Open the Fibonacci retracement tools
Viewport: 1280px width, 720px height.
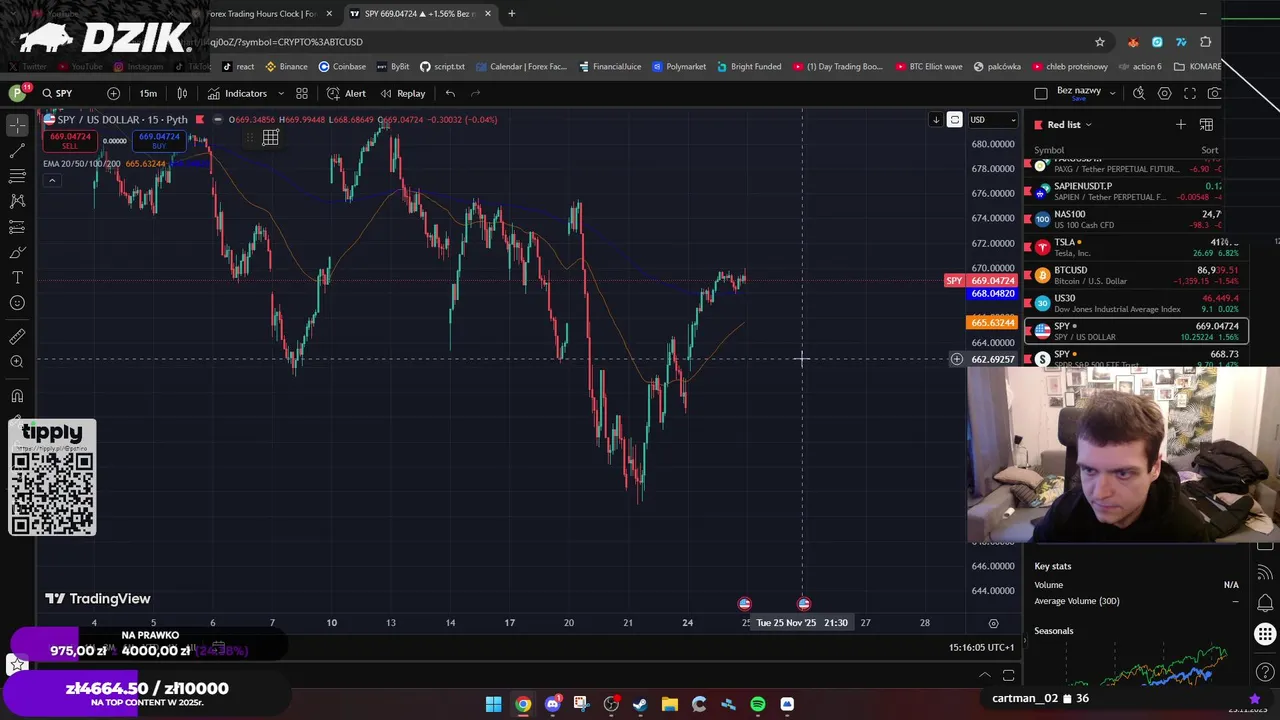pyautogui.click(x=17, y=176)
